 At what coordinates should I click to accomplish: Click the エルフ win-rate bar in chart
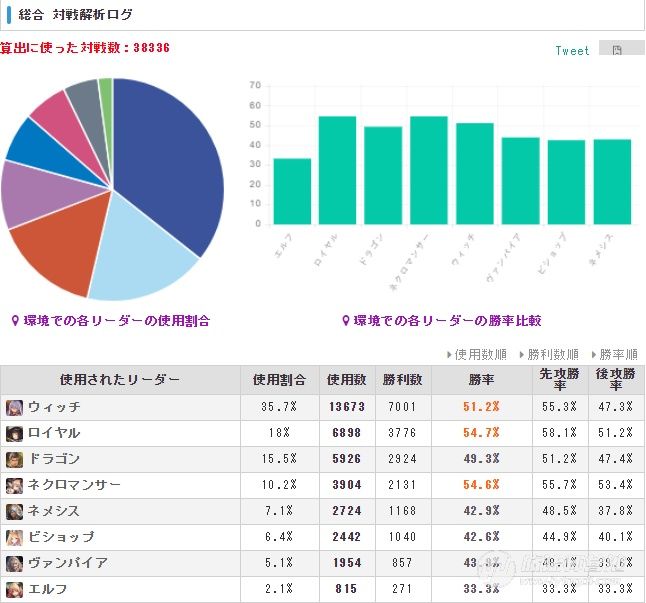pyautogui.click(x=292, y=192)
